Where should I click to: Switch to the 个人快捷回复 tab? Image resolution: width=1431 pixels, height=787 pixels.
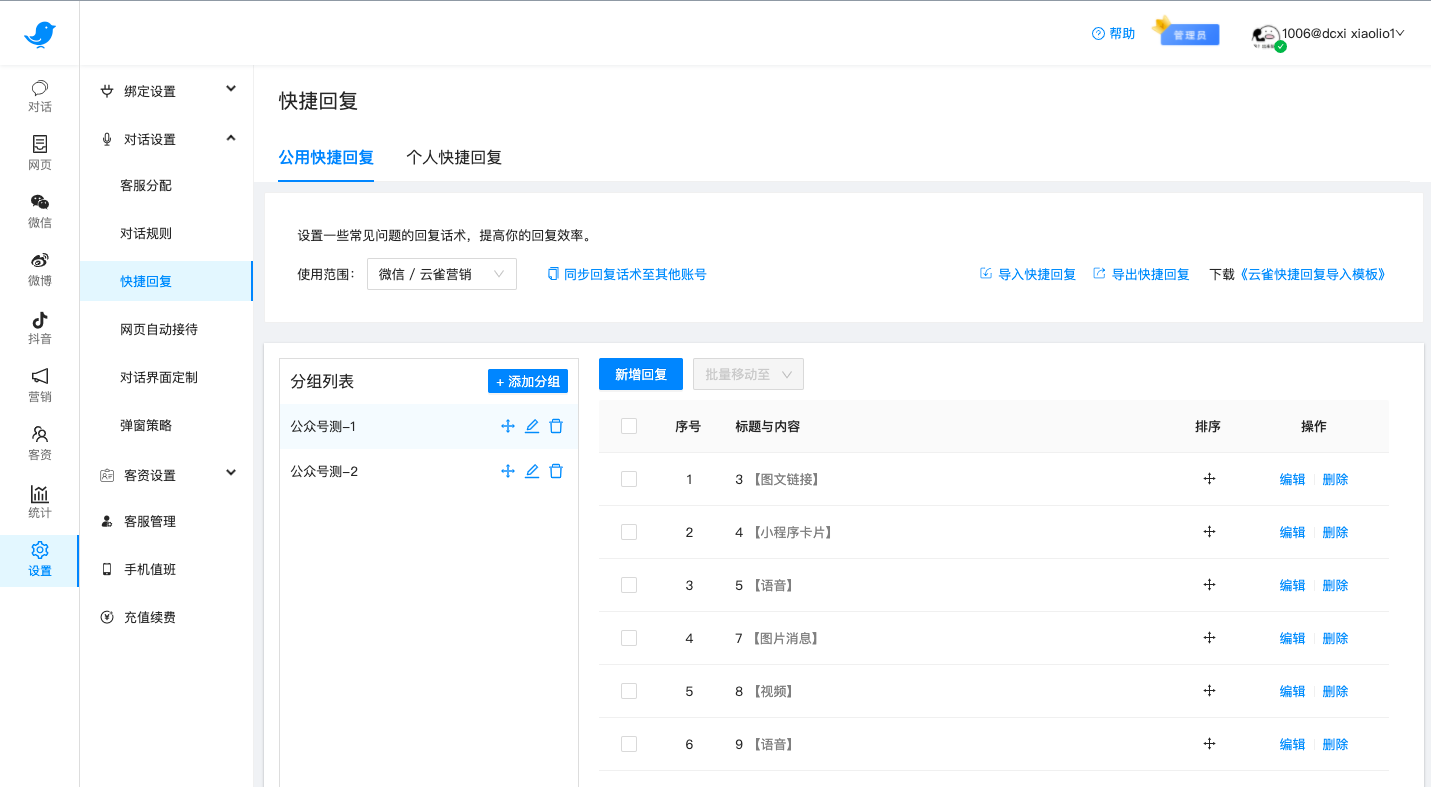click(x=455, y=157)
